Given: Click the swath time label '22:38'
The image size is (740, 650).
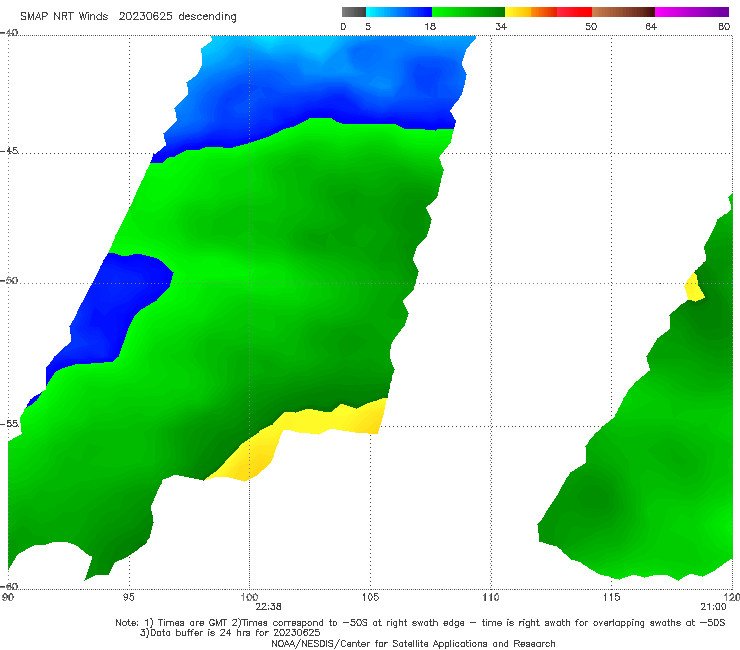Looking at the screenshot, I should 268,607.
